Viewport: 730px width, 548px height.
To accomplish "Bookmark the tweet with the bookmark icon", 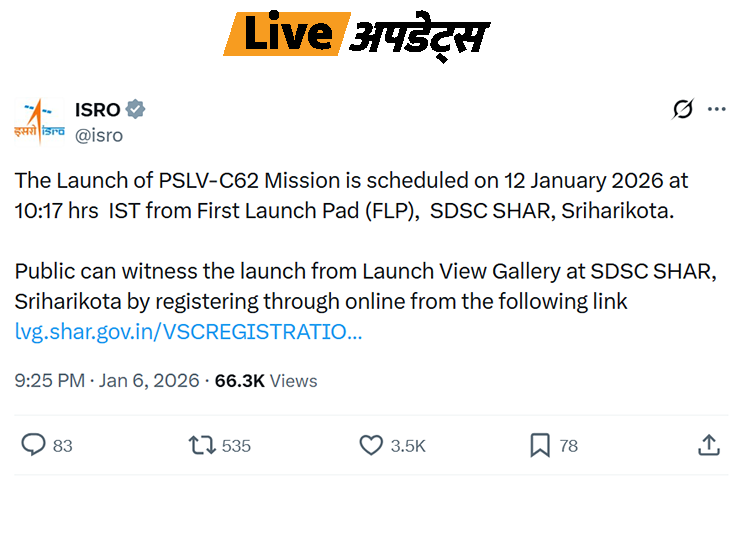I will tap(540, 445).
